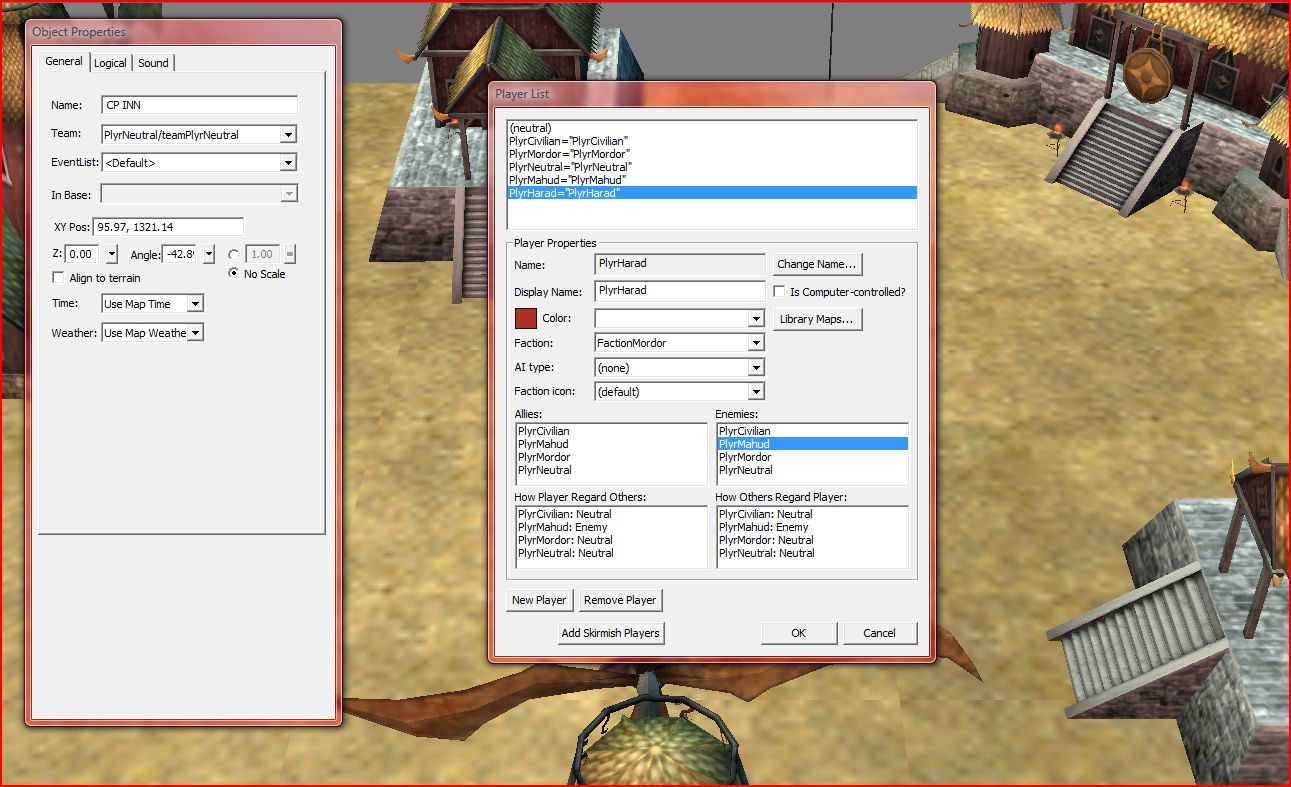Screen dimensions: 1291x787
Task: Open the AI type dropdown
Action: click(x=756, y=368)
